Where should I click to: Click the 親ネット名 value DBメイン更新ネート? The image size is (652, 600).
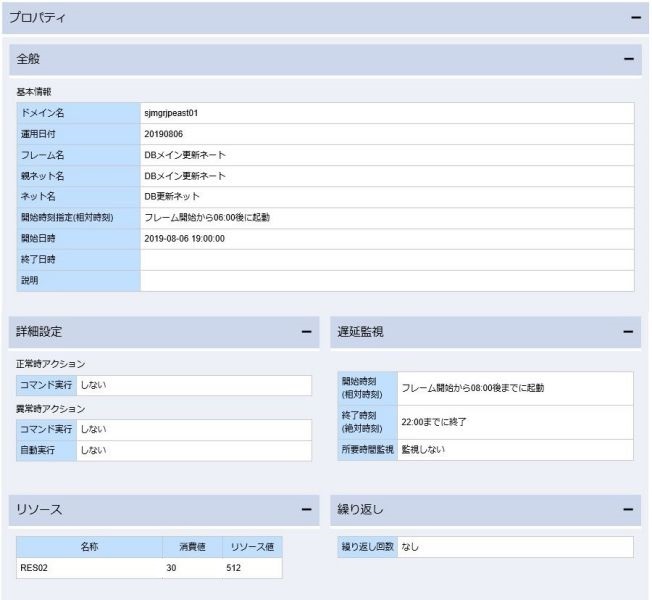[185, 176]
